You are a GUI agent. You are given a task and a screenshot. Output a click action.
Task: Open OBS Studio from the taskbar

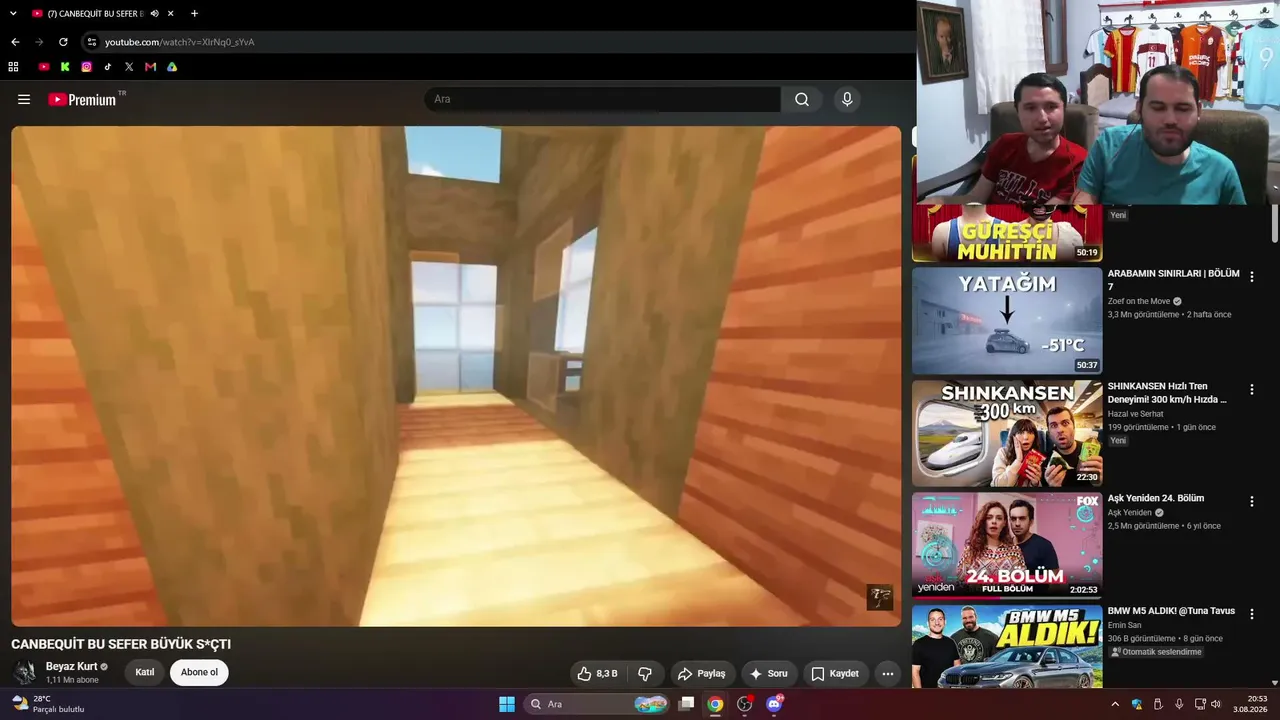tap(744, 704)
